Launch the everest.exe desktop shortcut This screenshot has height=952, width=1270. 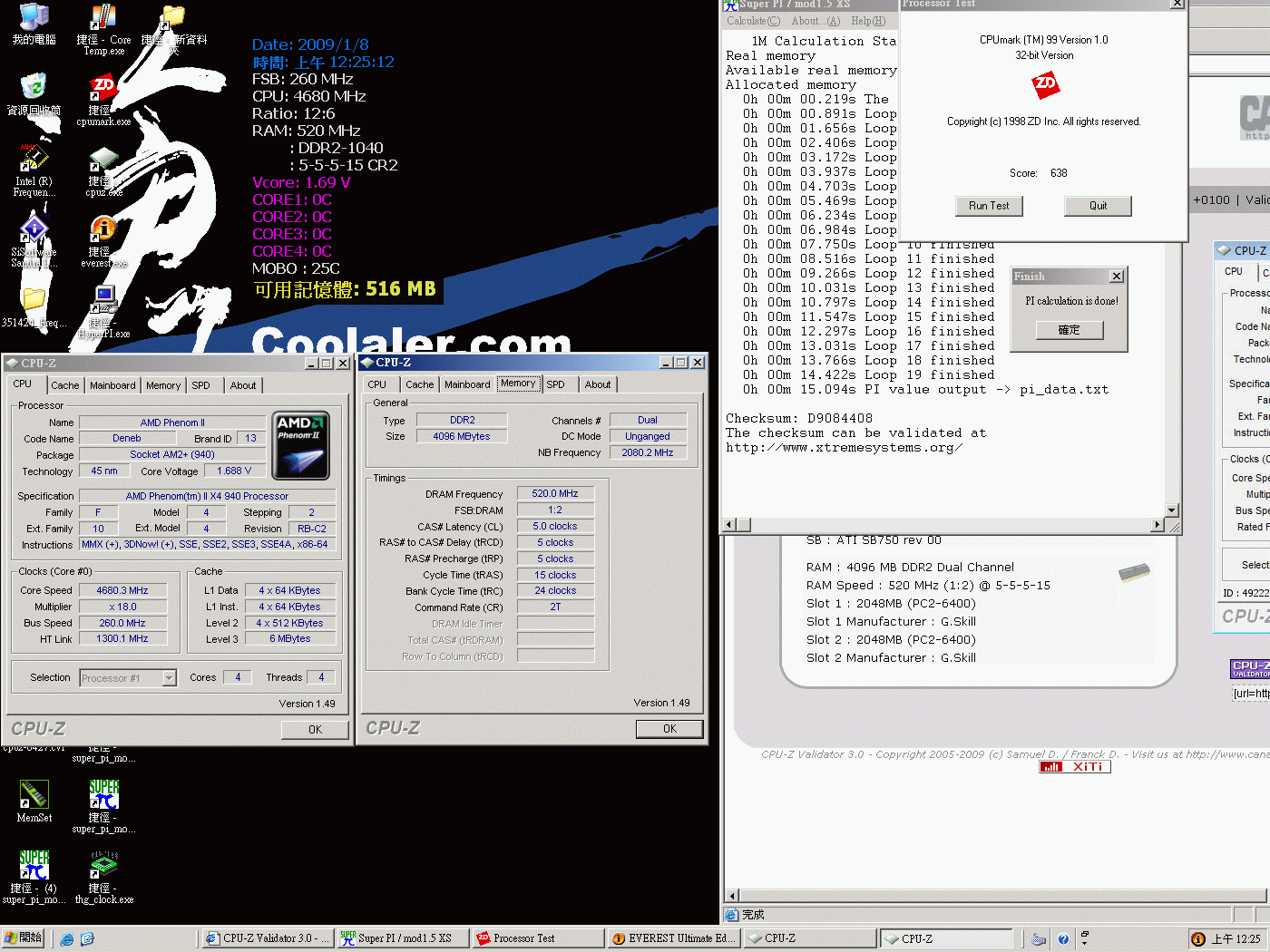click(103, 242)
